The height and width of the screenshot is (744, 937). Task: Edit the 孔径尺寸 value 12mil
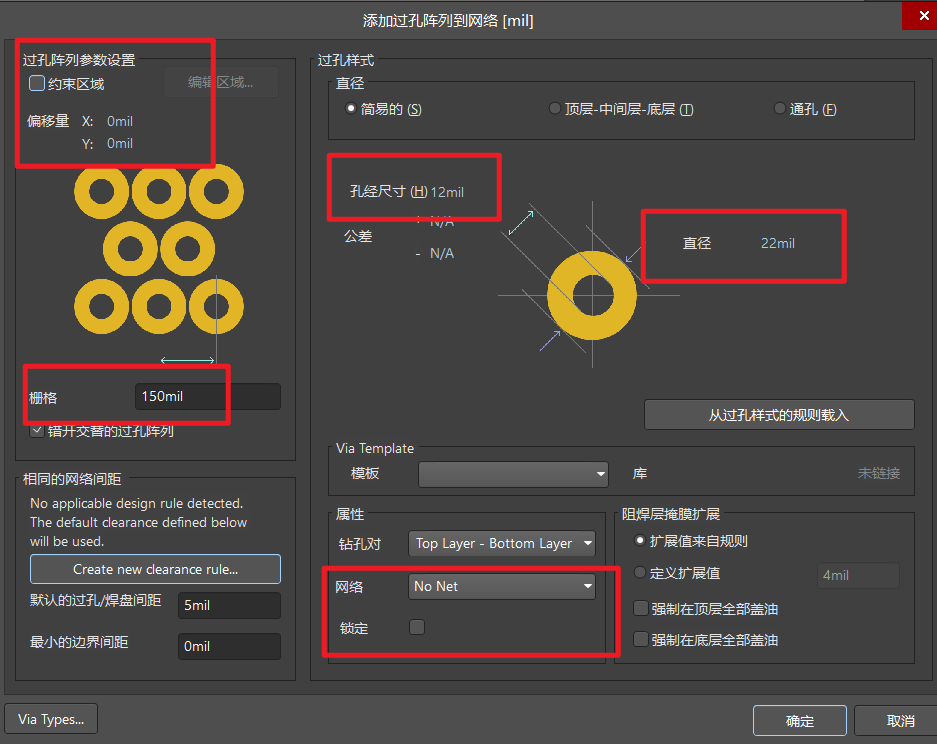tap(447, 192)
